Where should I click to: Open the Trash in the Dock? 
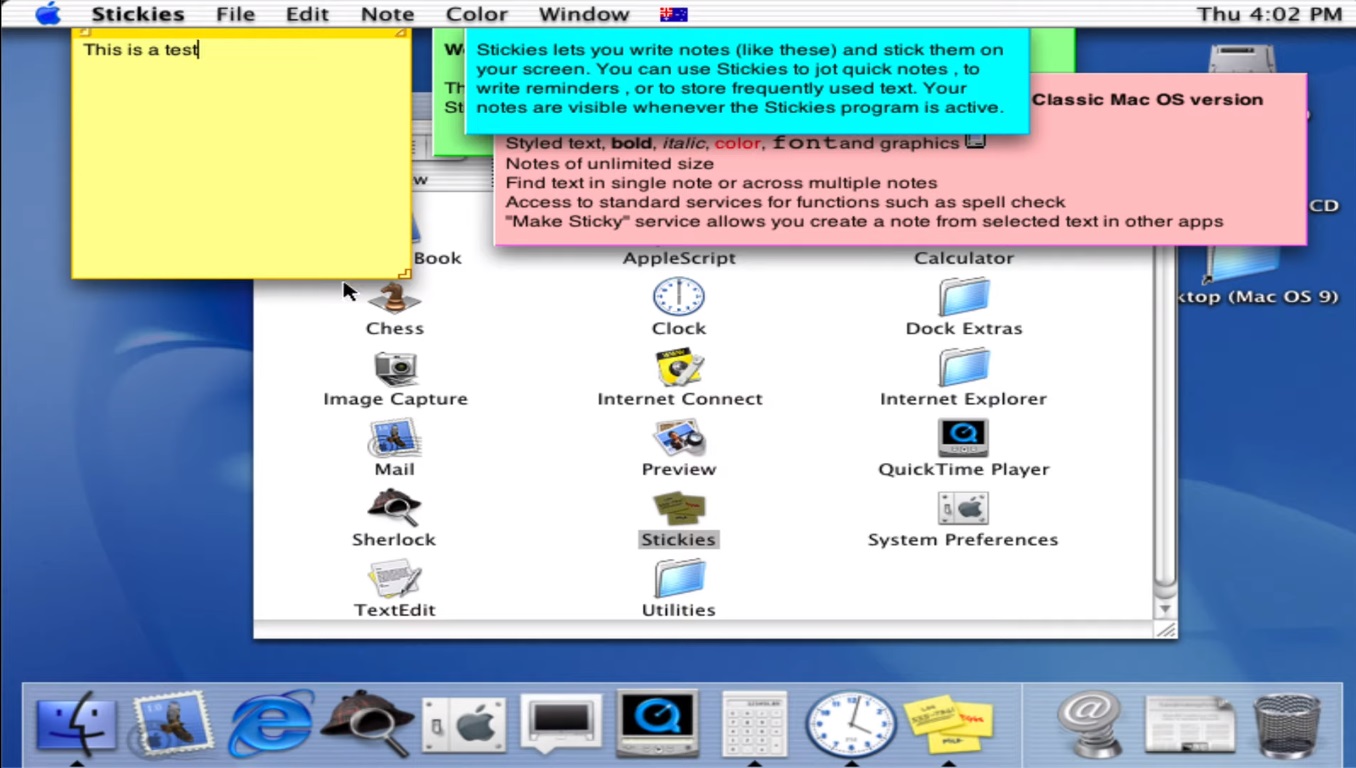(1287, 724)
